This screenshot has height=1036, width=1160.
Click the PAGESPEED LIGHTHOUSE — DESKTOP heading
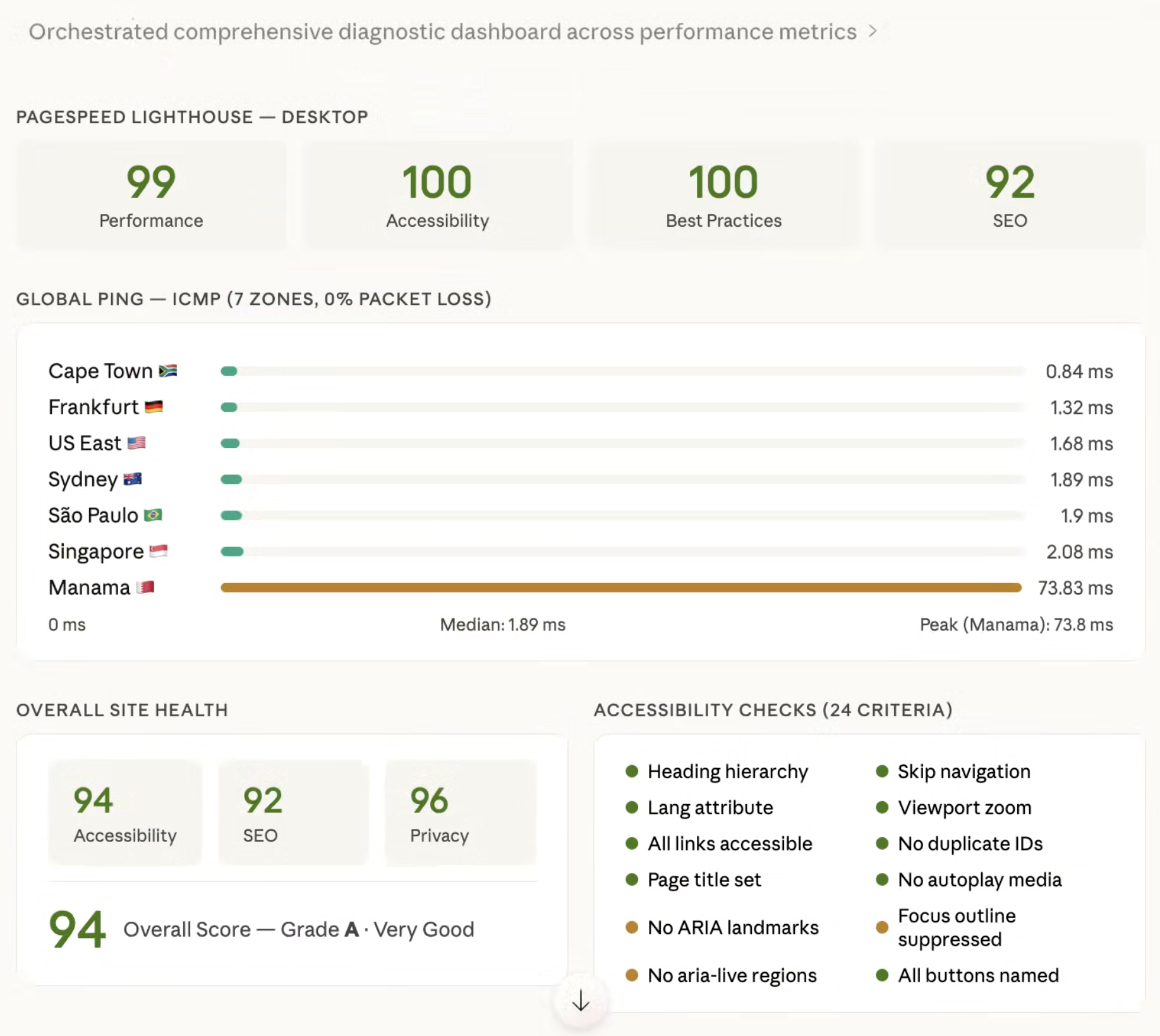point(192,117)
